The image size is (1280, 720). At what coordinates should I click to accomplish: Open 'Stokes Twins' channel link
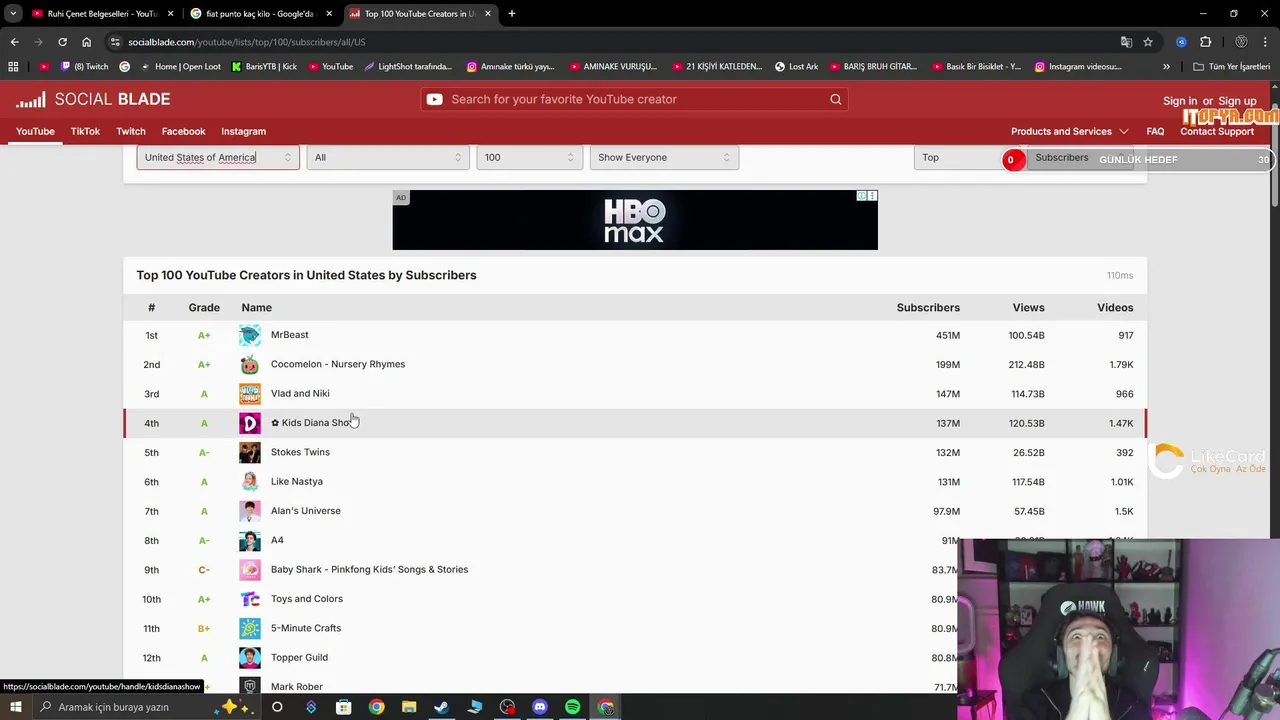coord(300,452)
